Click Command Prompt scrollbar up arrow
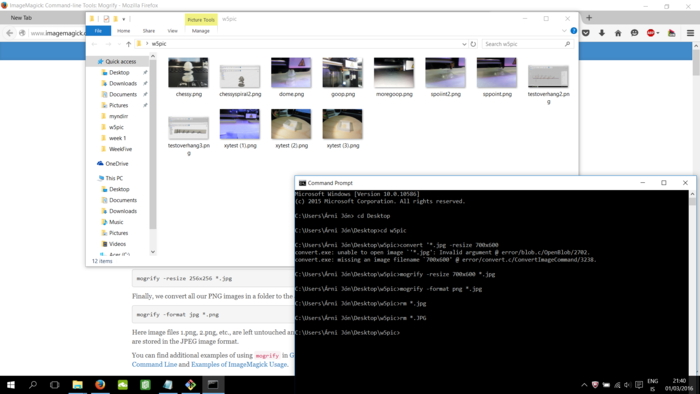Image resolution: width=700 pixels, height=394 pixels. (692, 194)
